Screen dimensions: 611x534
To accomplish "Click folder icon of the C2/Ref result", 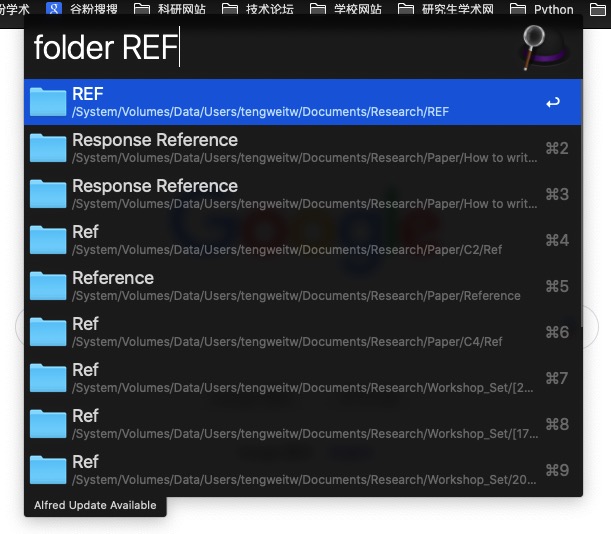I will [x=48, y=240].
